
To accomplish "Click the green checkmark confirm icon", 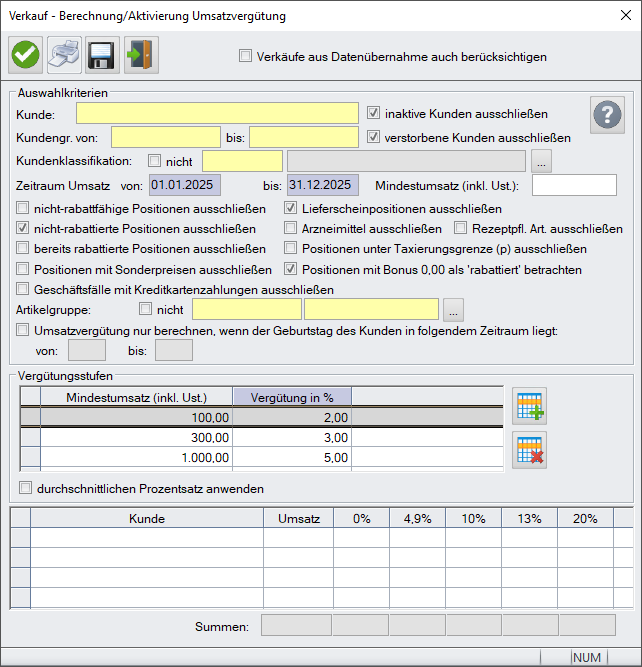I will 26,55.
